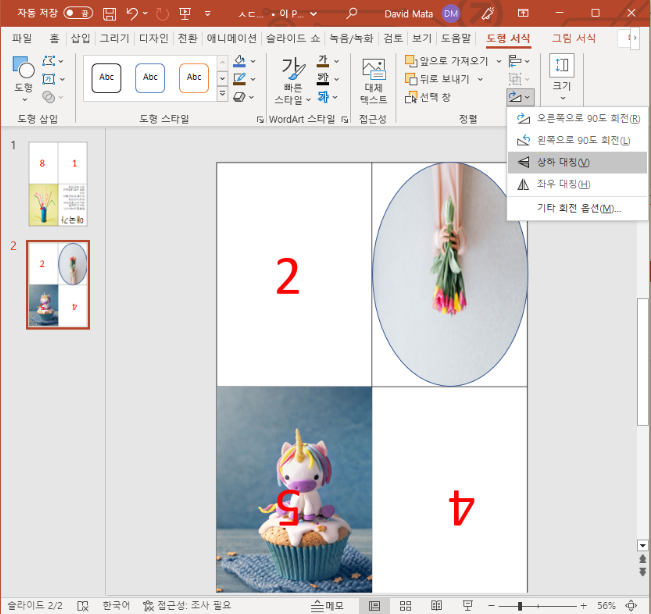
Task: Open the 보기 ribbon tab
Action: pyautogui.click(x=422, y=39)
